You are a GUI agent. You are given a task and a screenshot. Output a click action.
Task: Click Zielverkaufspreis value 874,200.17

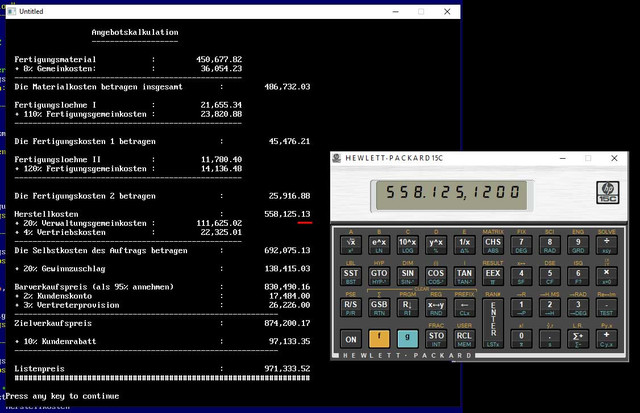[x=287, y=323]
